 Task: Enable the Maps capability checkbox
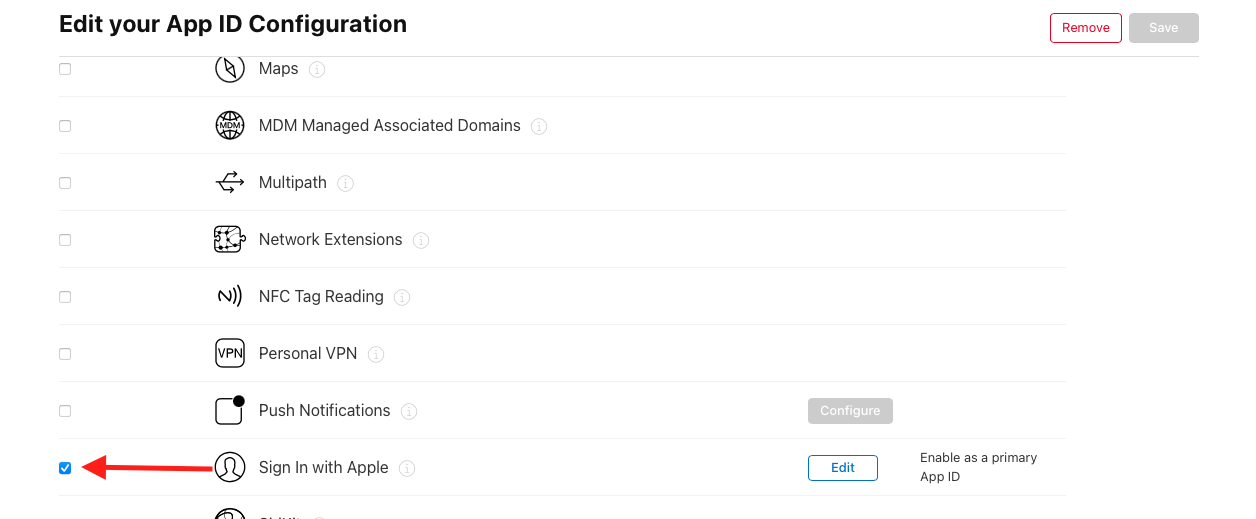click(65, 69)
